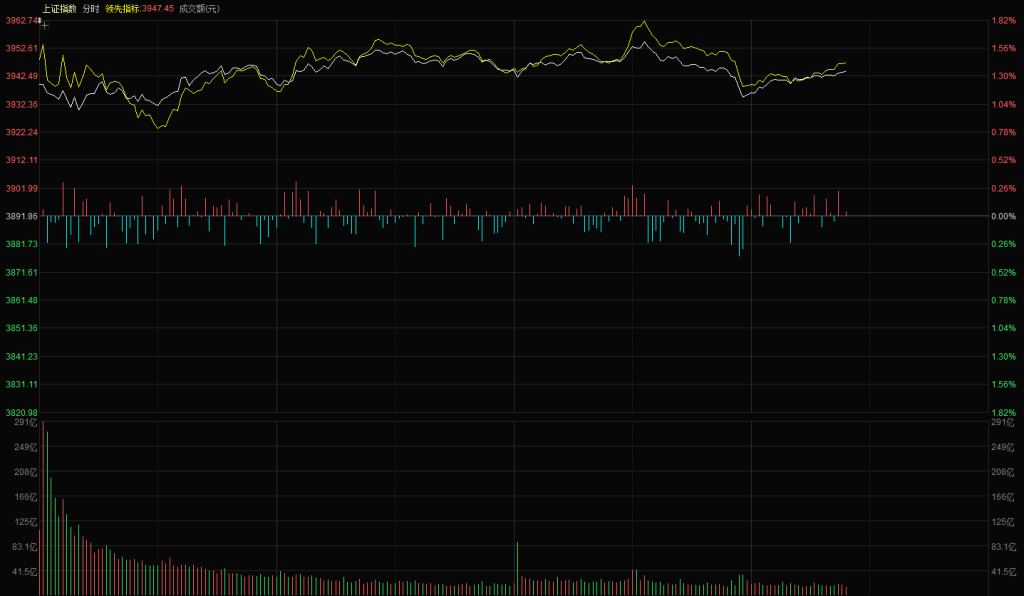Click the right endpoint of the white line
Viewport: 1024px width, 596px height.
point(845,71)
